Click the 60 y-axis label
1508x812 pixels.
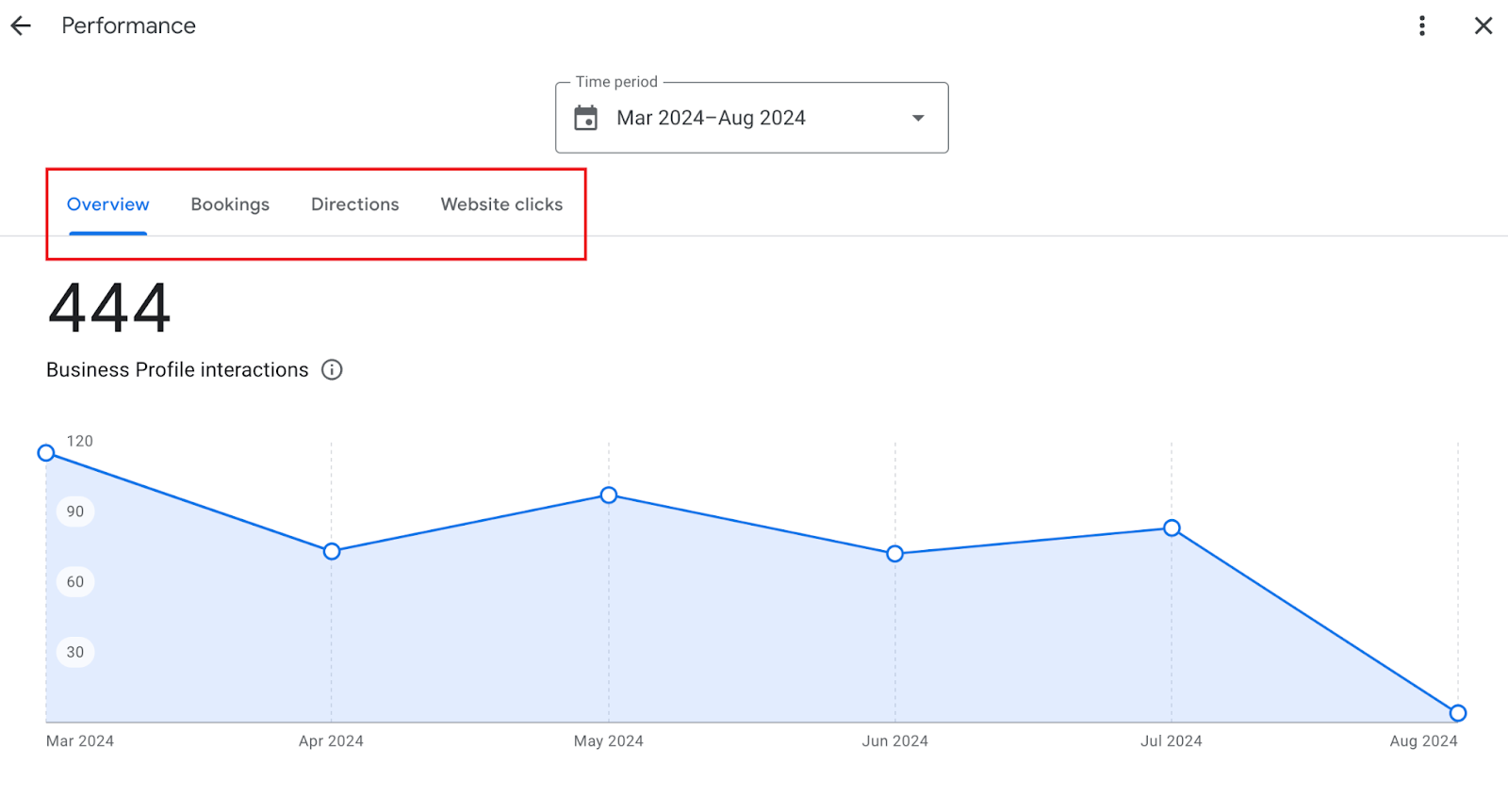click(x=75, y=582)
